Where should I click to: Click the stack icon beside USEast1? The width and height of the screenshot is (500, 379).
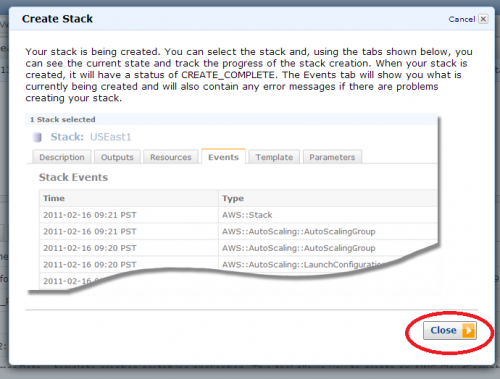tap(37, 137)
